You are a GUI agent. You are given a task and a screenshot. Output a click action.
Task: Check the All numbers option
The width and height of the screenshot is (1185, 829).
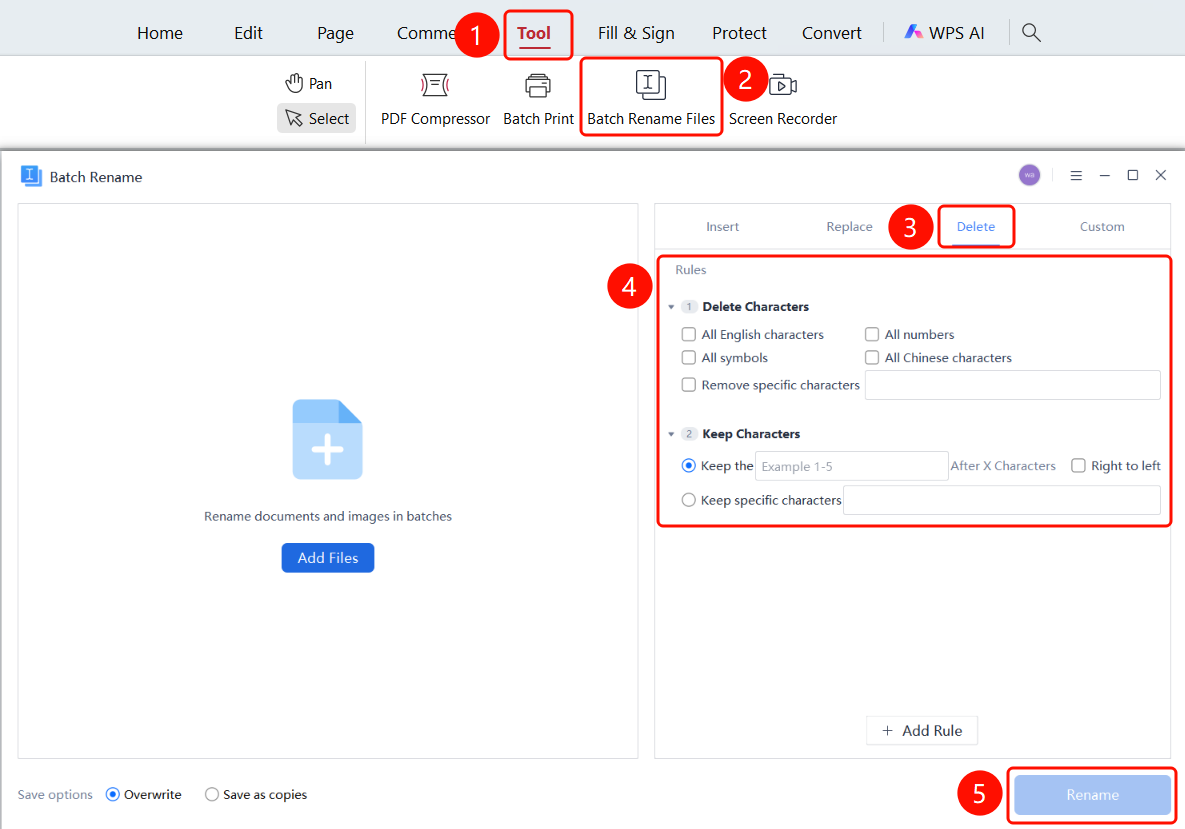(872, 334)
